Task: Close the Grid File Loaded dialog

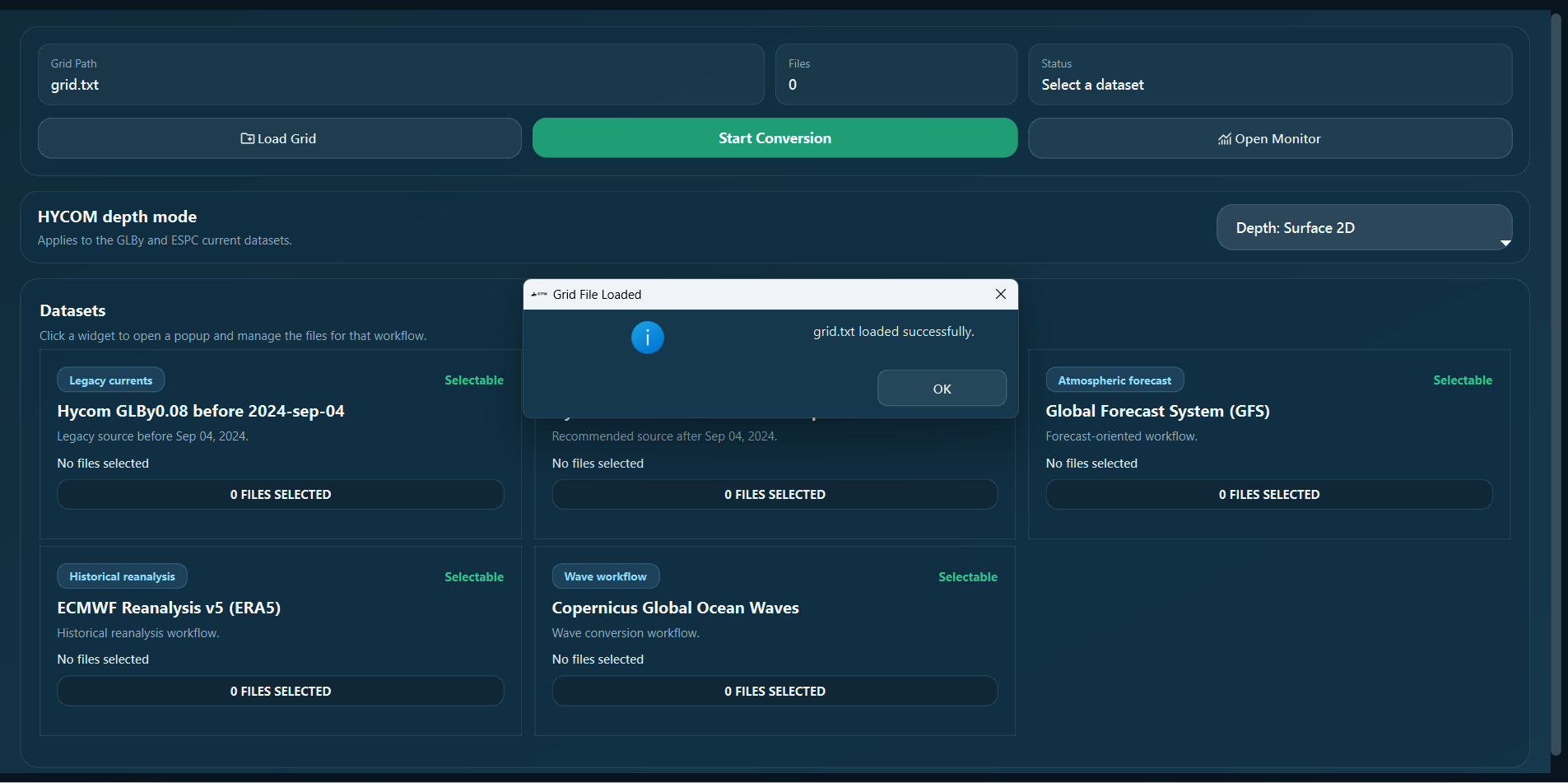Action: [x=1001, y=294]
